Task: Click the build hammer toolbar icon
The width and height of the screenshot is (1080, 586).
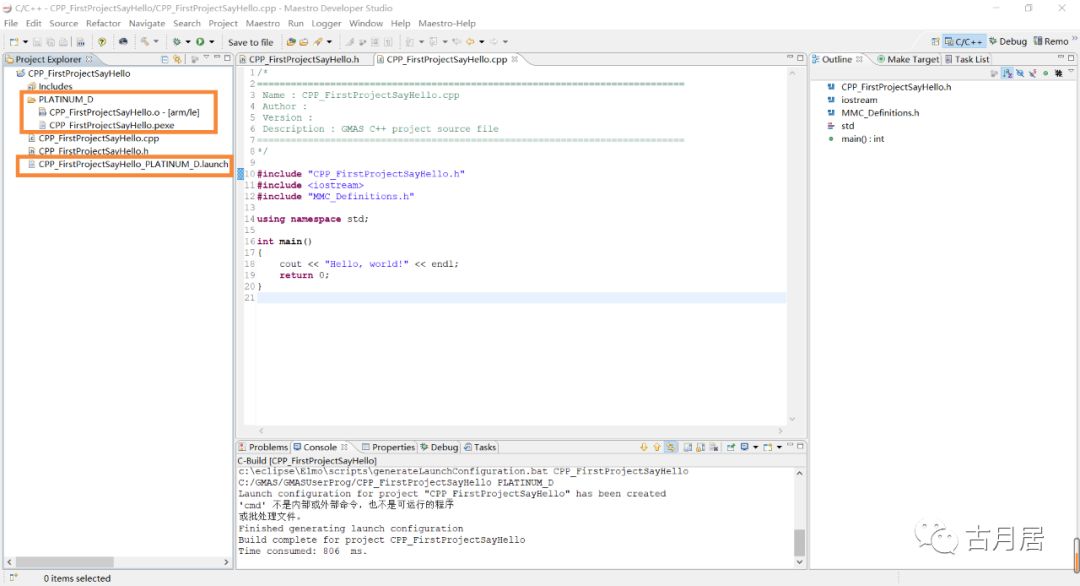Action: [145, 42]
